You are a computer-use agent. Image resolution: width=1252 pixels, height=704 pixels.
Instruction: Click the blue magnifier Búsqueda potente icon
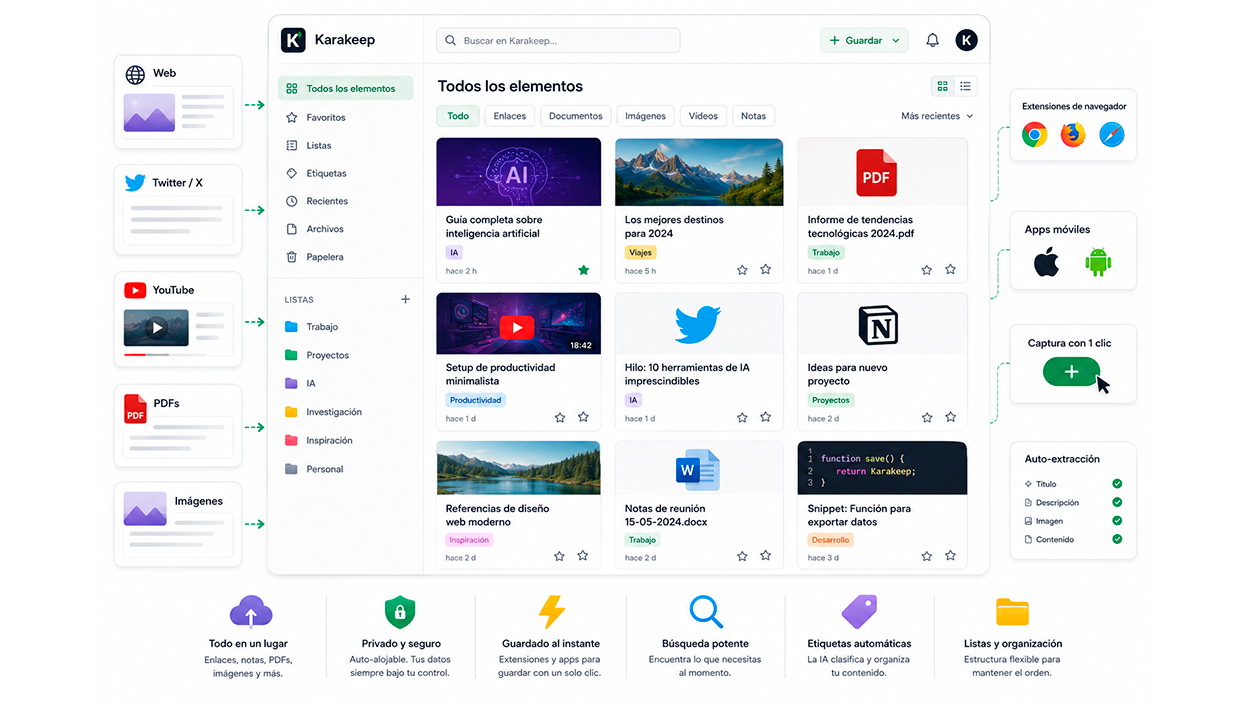pyautogui.click(x=706, y=611)
